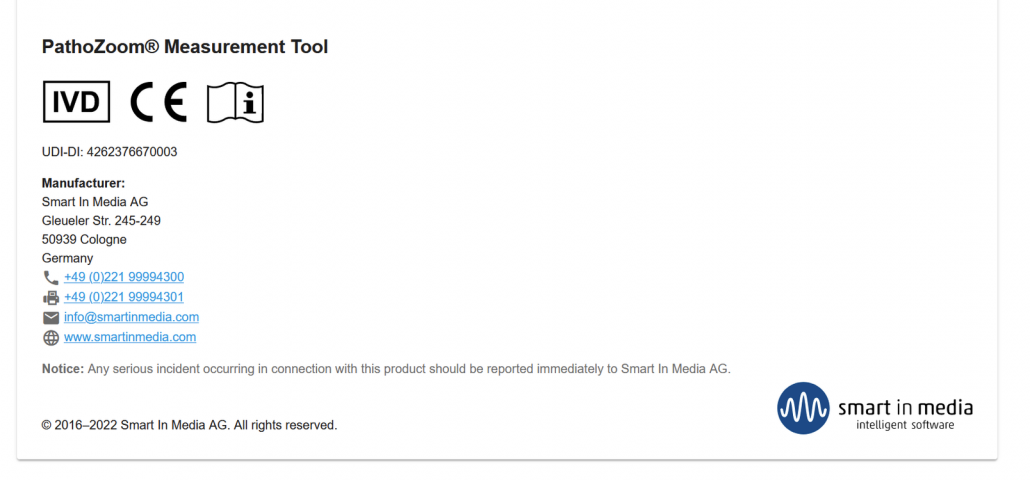The height and width of the screenshot is (480, 1030).
Task: Click the Gleueler Str. 245-249 address line
Action: 101,220
